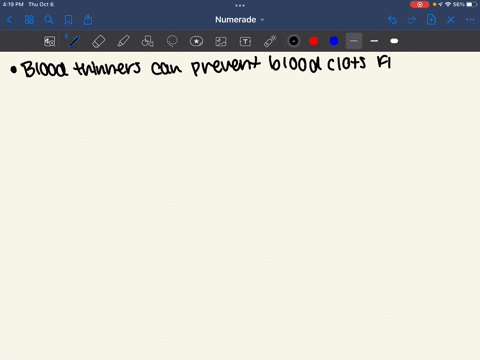The height and width of the screenshot is (360, 480).
Task: Select the Highlighter tool
Action: click(123, 41)
